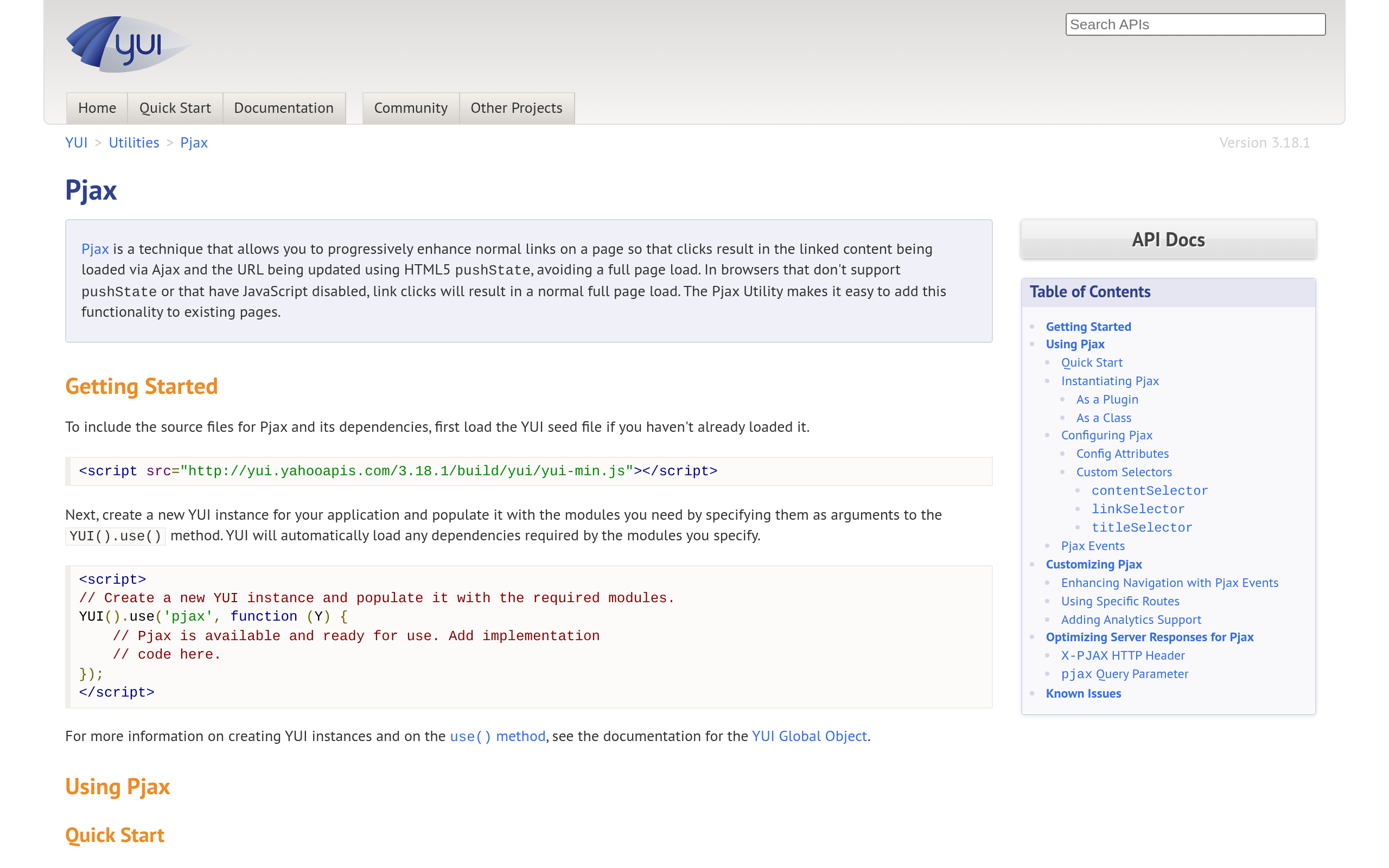This screenshot has width=1389, height=868.
Task: Click the yui-min.js script tag code line
Action: pos(398,471)
